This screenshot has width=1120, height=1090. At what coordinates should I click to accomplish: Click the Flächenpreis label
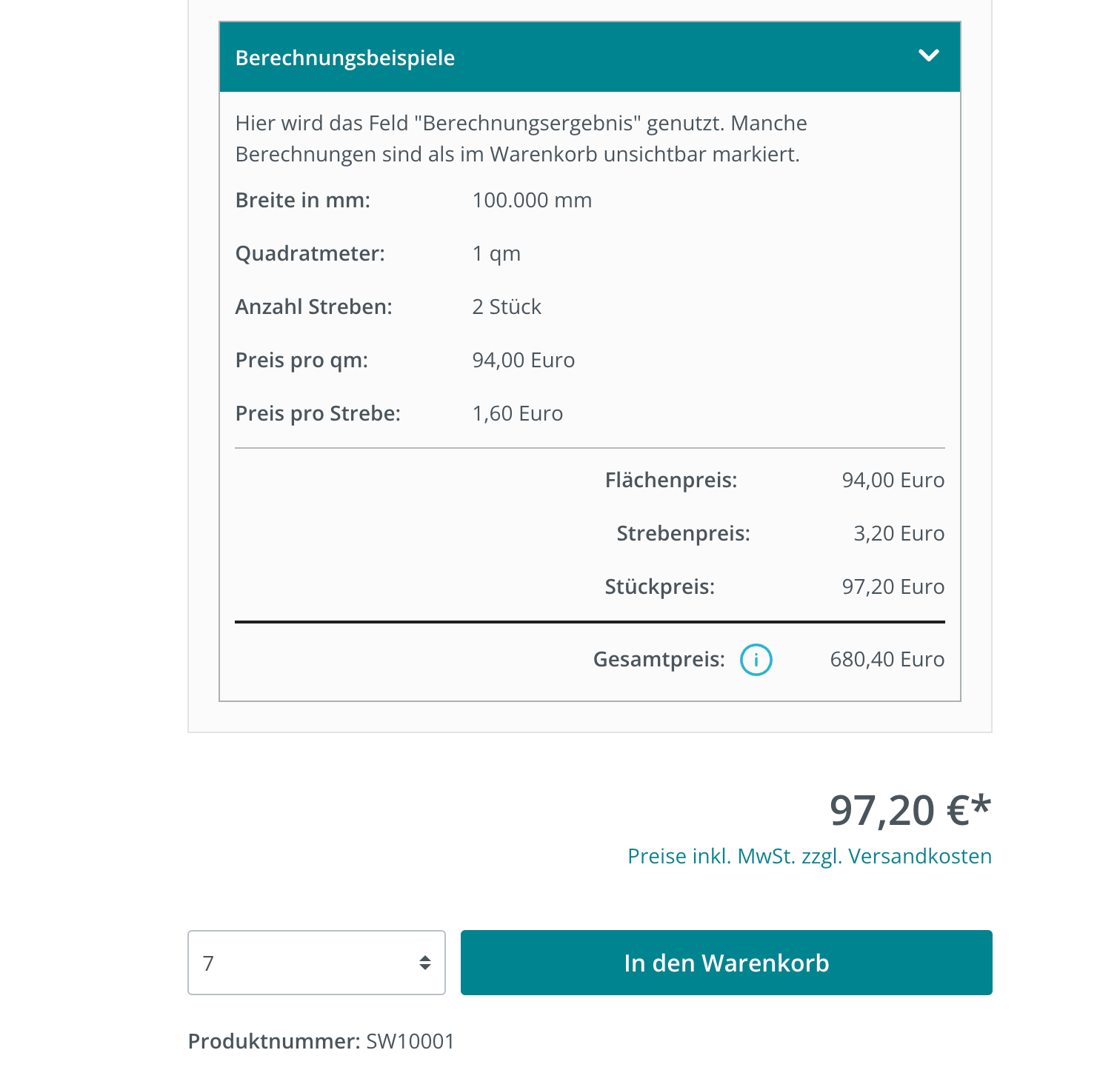tap(670, 481)
